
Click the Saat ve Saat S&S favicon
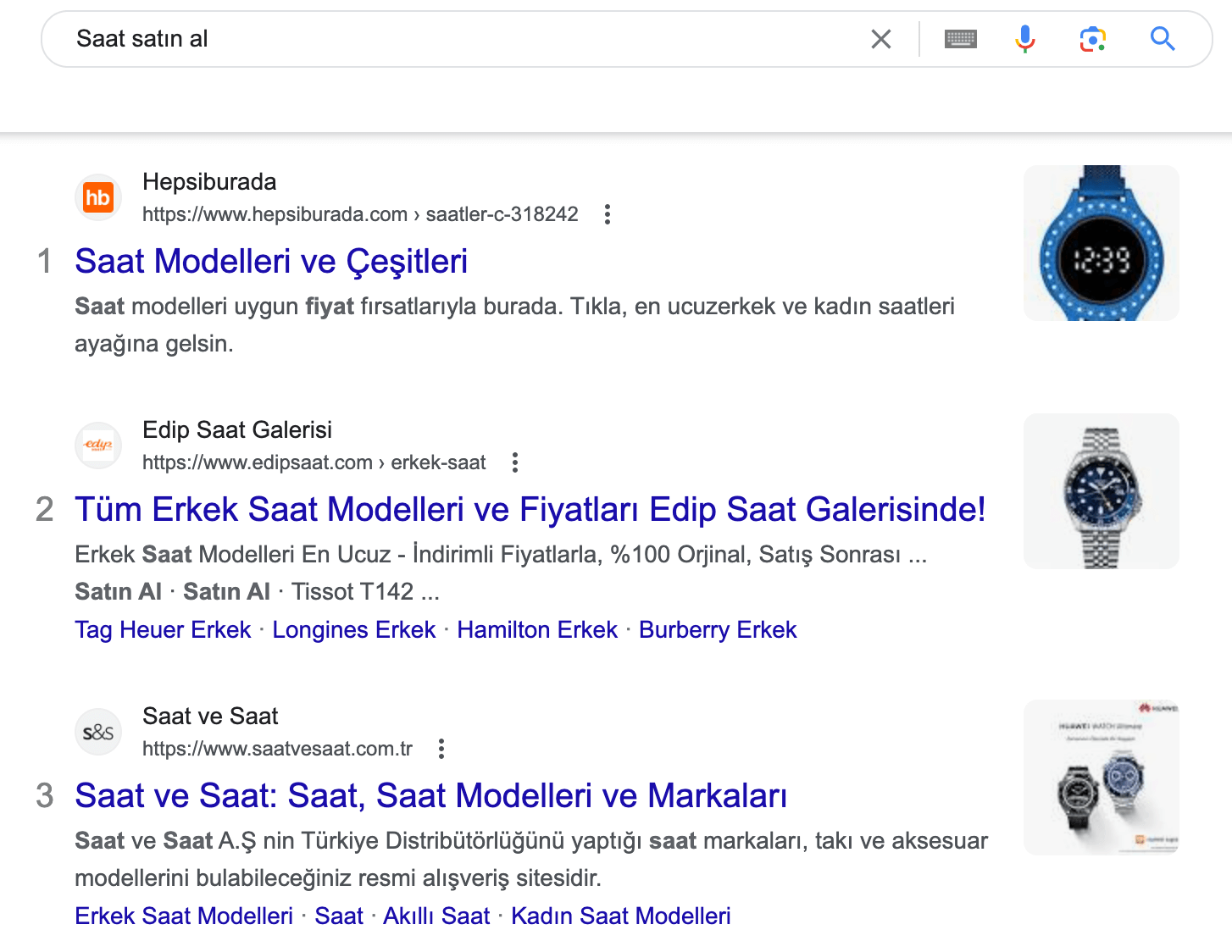98,732
